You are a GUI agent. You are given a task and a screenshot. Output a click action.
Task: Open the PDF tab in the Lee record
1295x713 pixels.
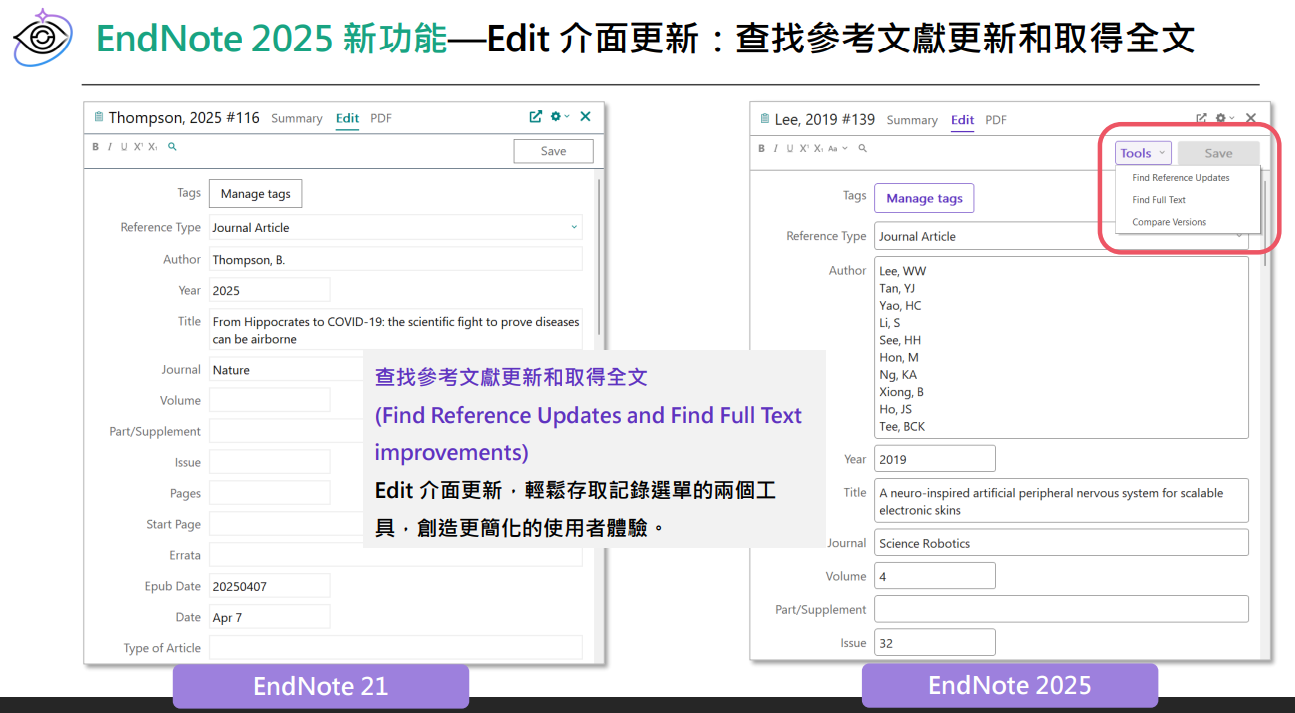[x=996, y=119]
